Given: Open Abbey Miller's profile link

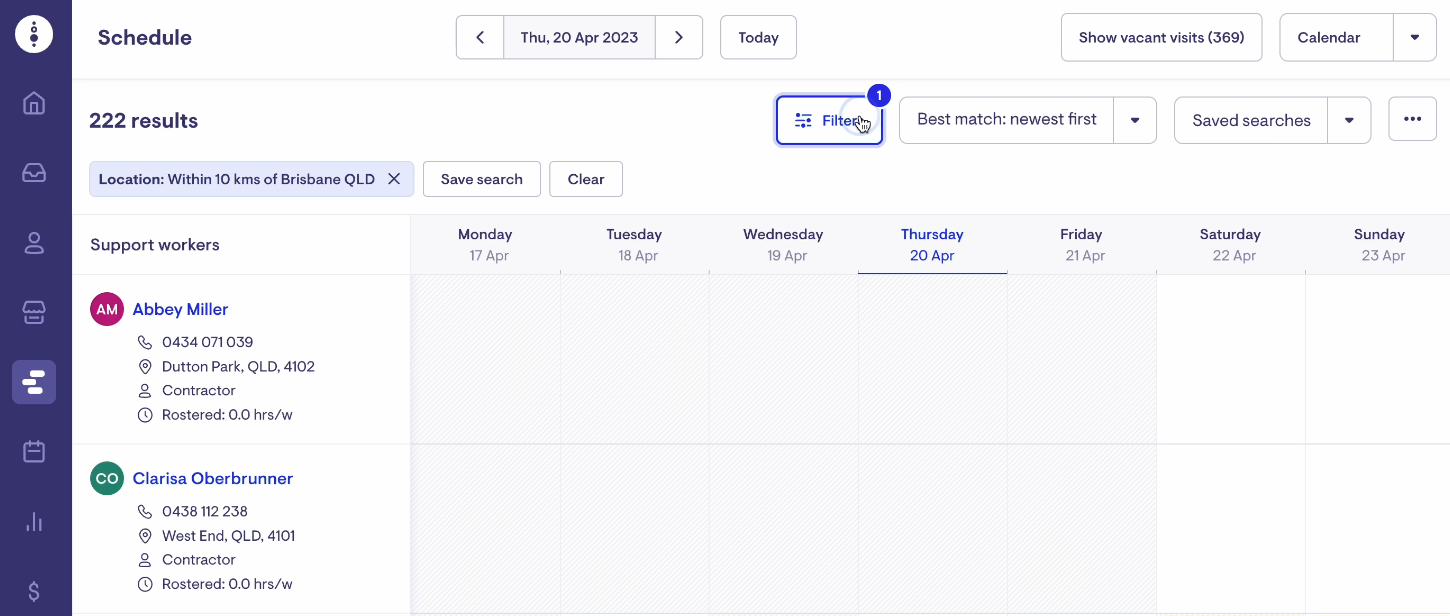Looking at the screenshot, I should click(x=180, y=309).
